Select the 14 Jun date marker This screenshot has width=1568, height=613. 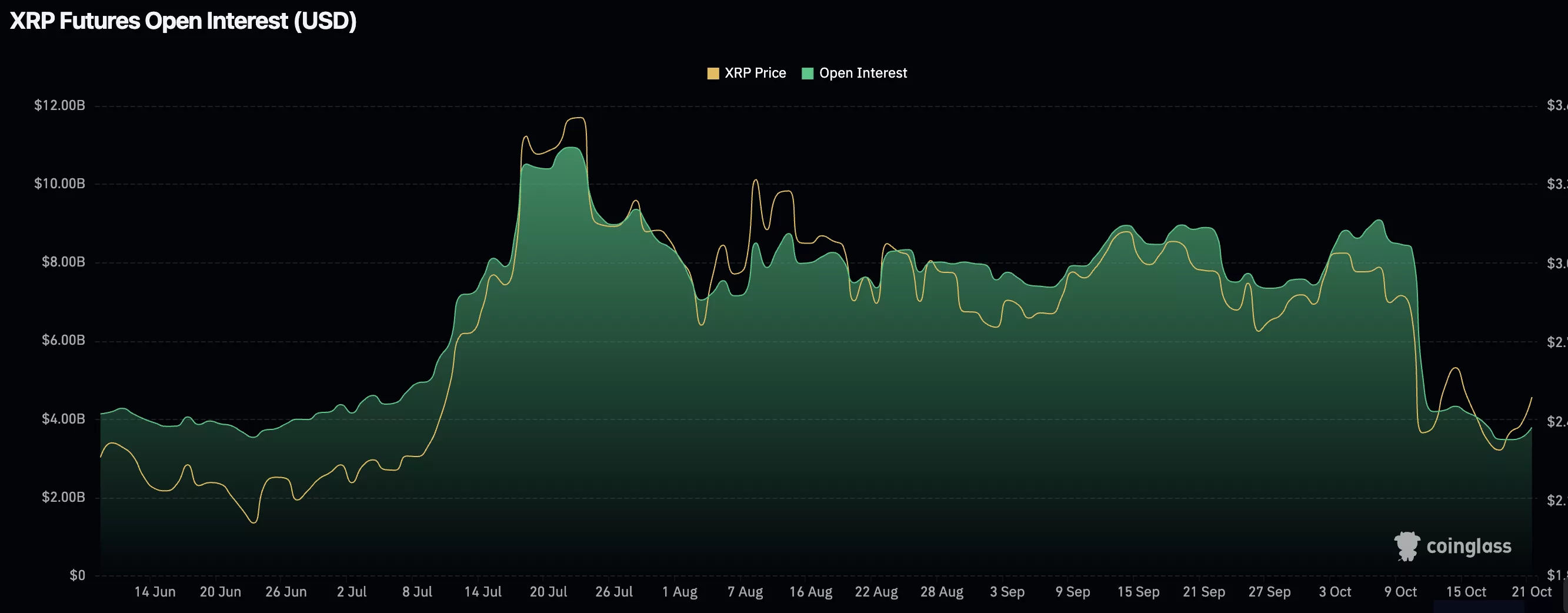[x=155, y=592]
